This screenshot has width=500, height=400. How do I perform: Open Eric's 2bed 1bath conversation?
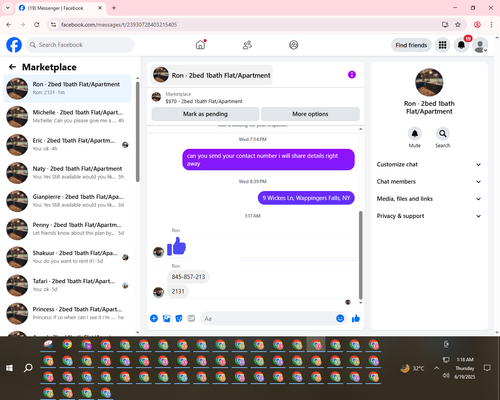click(67, 145)
